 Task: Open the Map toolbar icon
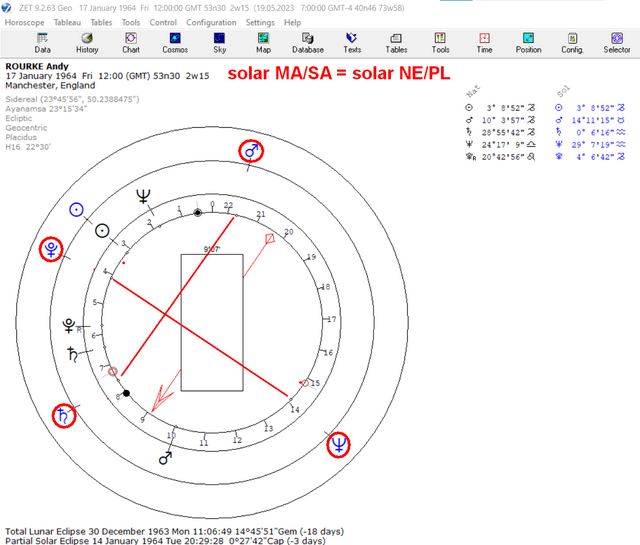coord(263,43)
